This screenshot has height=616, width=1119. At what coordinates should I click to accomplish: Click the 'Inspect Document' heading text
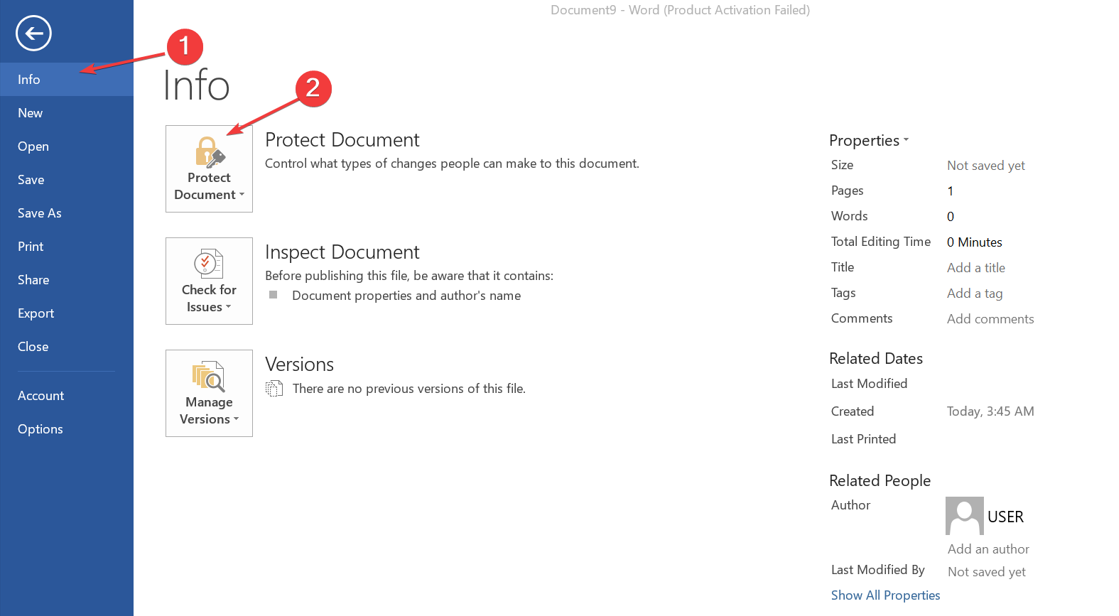(x=342, y=252)
